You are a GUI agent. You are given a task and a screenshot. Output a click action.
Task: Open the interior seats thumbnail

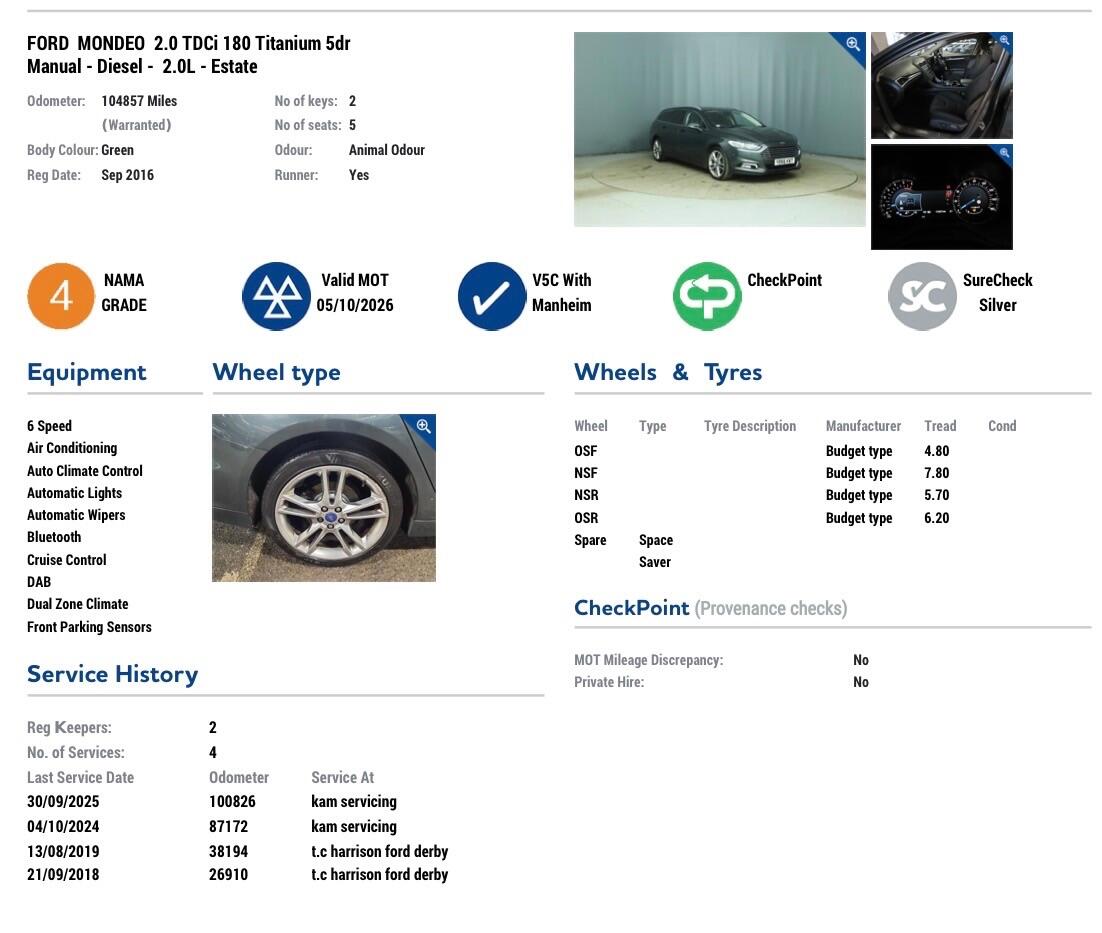point(941,85)
